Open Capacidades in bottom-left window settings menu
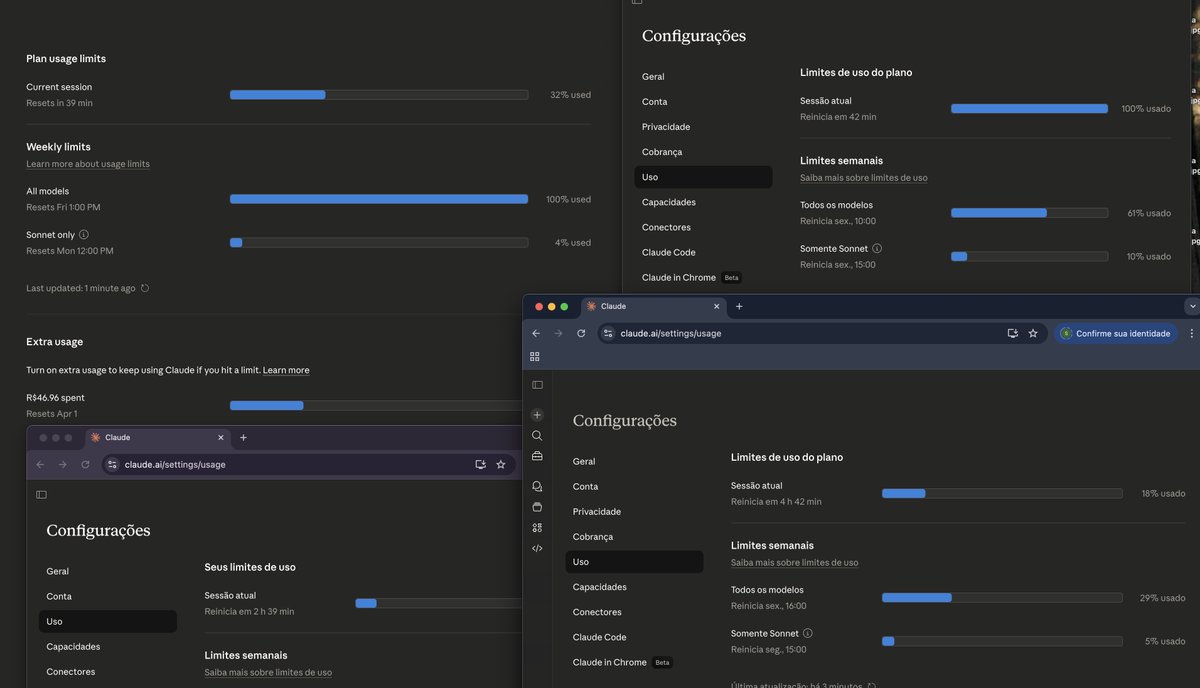This screenshot has height=688, width=1200. (x=108, y=646)
